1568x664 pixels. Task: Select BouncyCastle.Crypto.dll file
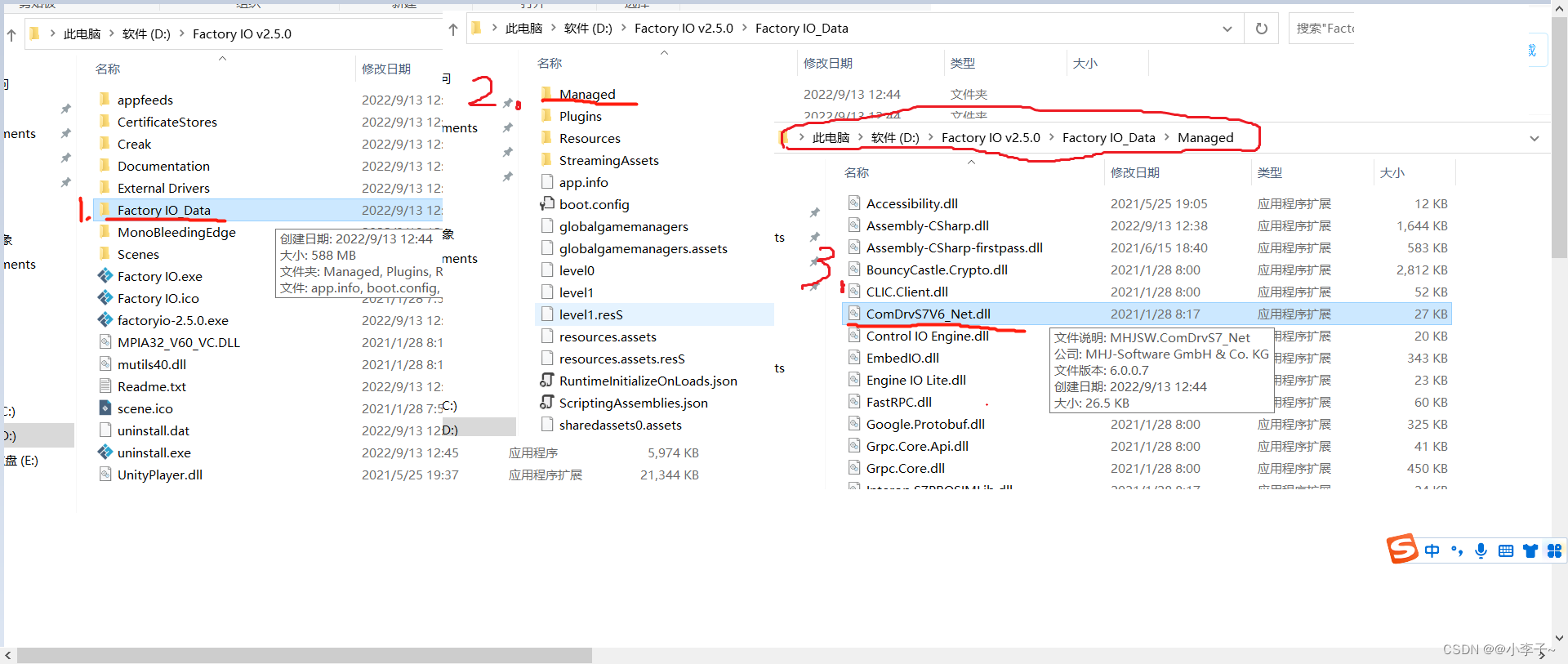click(937, 270)
